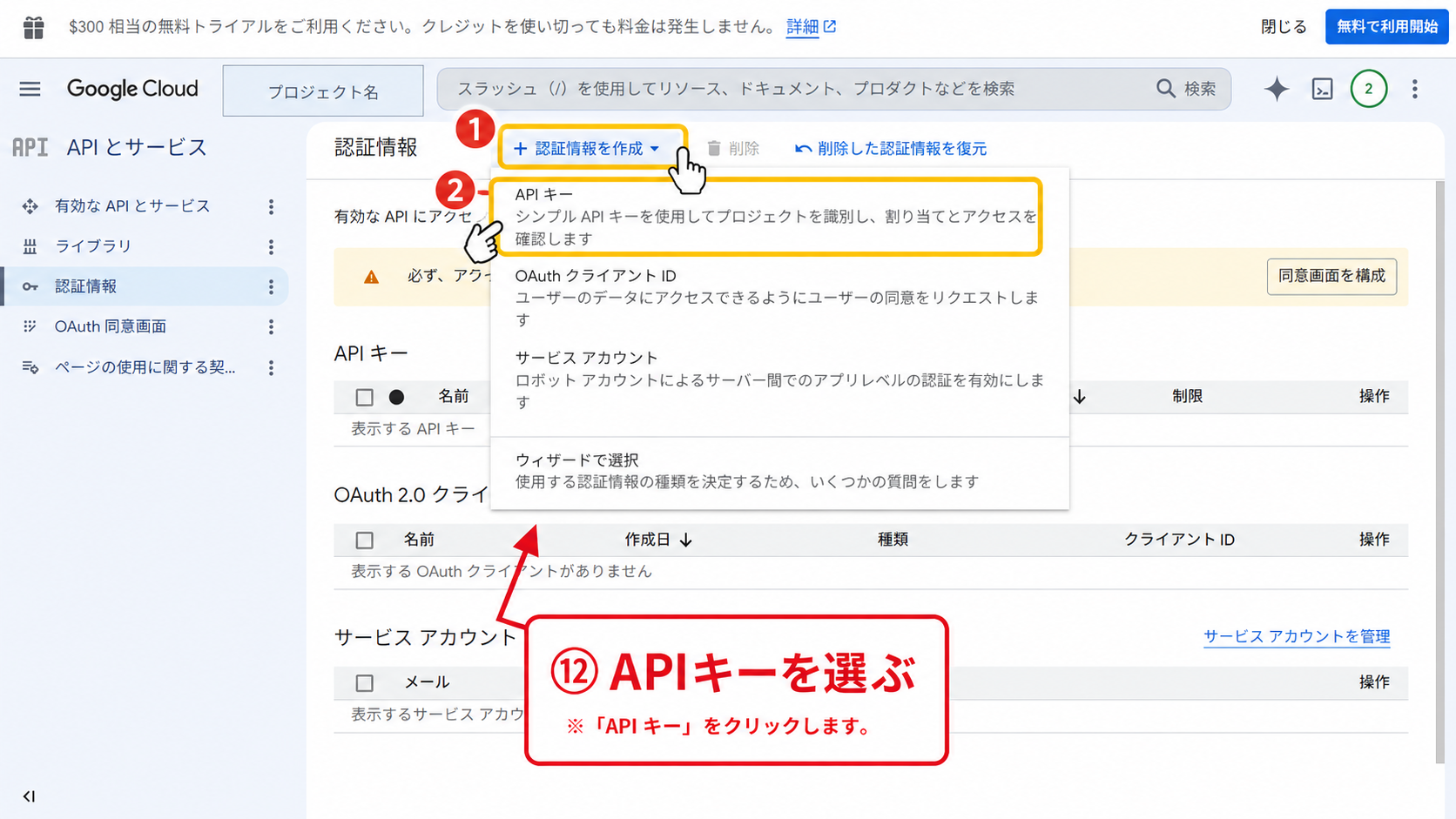This screenshot has height=819, width=1456.
Task: Open more options for ページの使用に関する契約
Action: (271, 367)
